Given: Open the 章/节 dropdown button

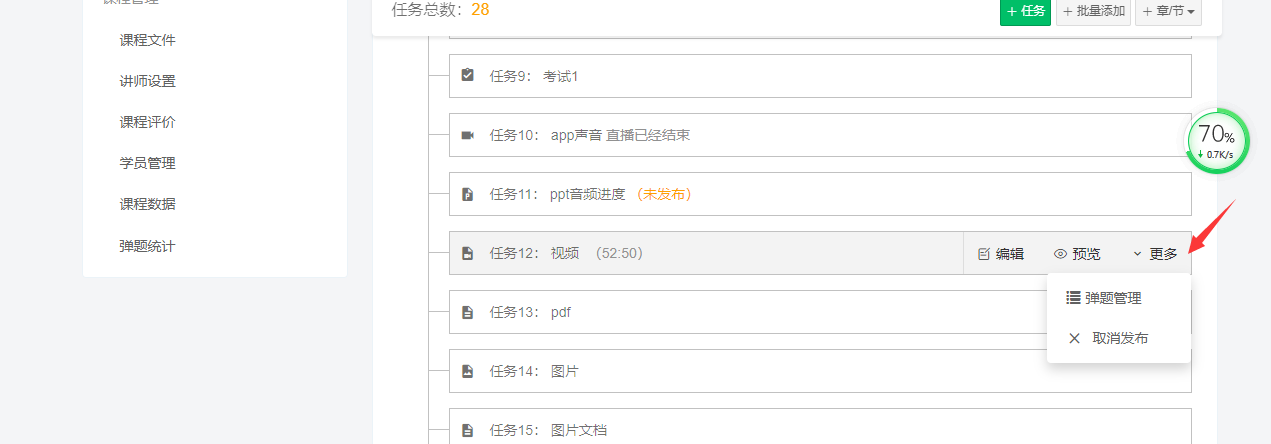Looking at the screenshot, I should 1168,11.
